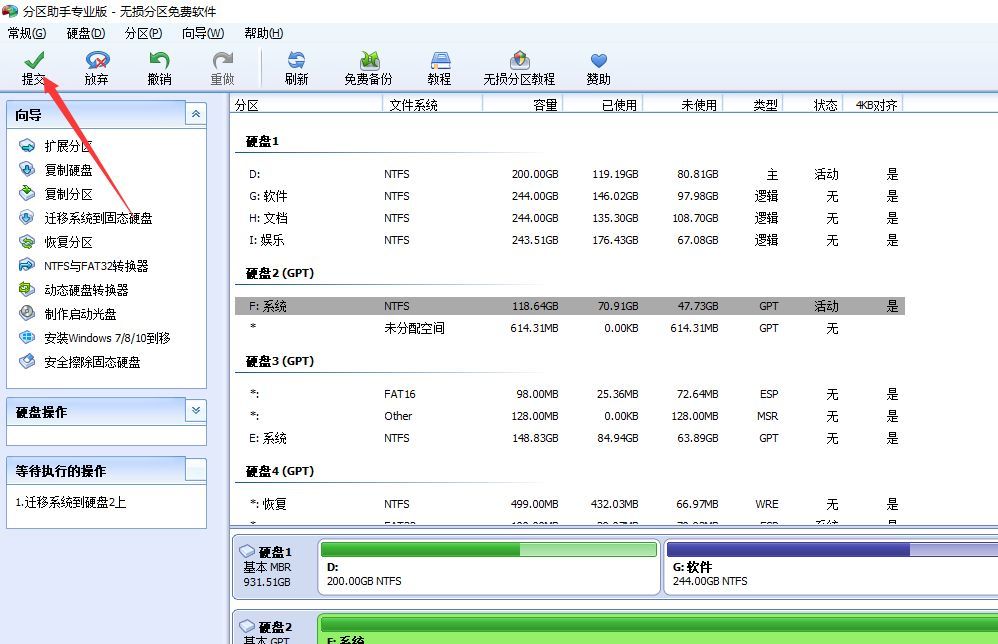Click the 安装Windows 7/8/10到移 icon

pyautogui.click(x=27, y=337)
